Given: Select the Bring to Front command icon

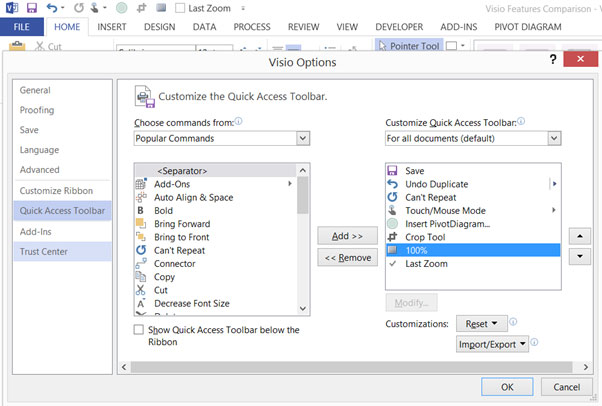Looking at the screenshot, I should click(141, 237).
